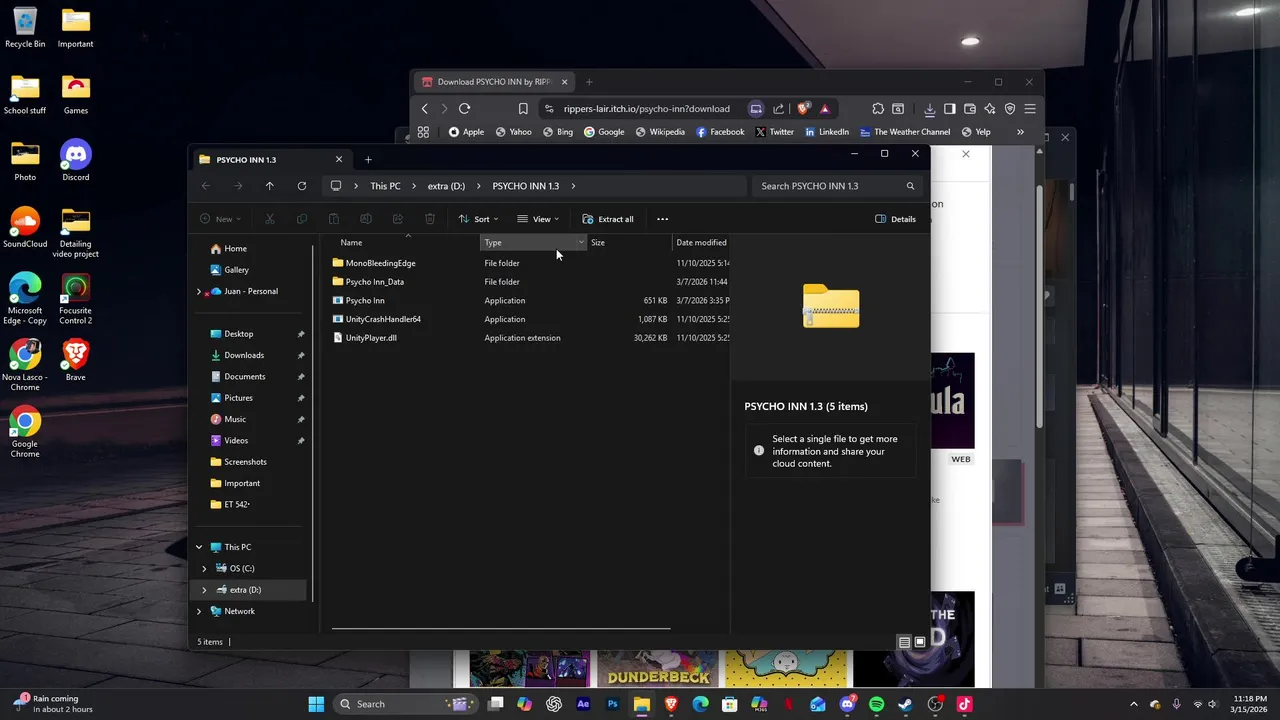Open the Brave downloads icon
Screen dimensions: 1280x720
(x=930, y=109)
